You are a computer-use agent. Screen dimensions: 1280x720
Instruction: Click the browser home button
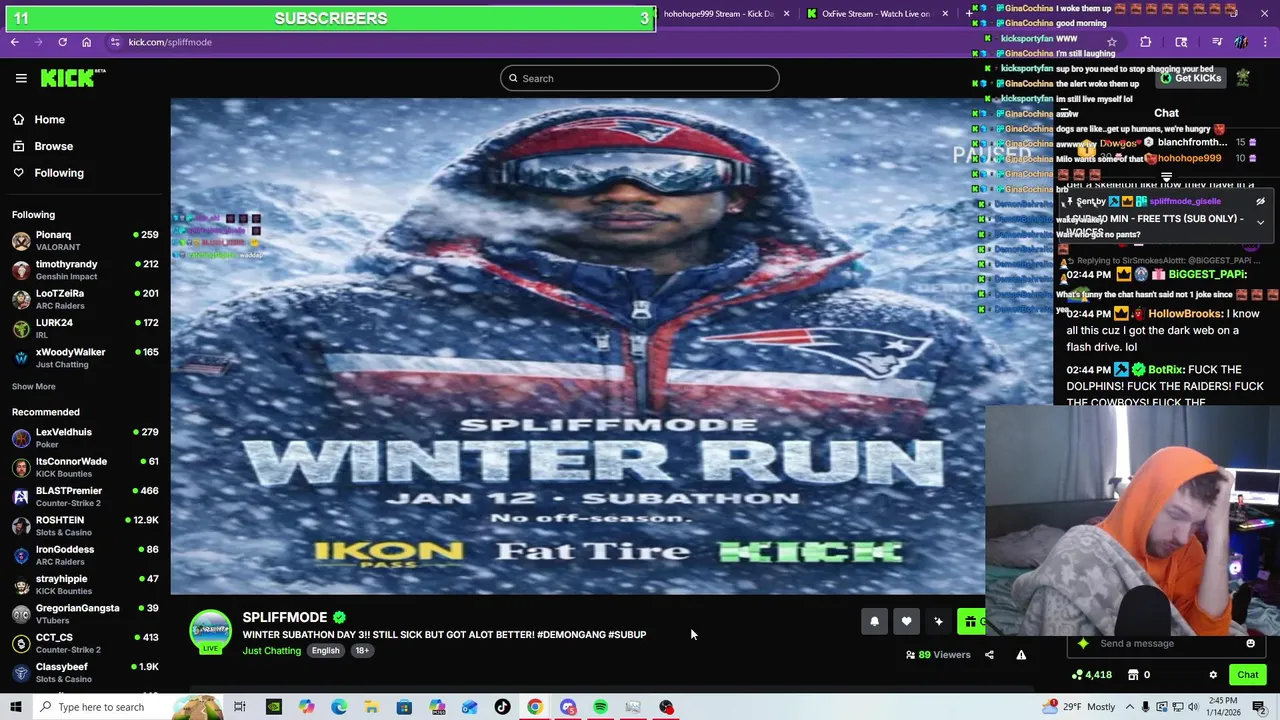coord(86,42)
